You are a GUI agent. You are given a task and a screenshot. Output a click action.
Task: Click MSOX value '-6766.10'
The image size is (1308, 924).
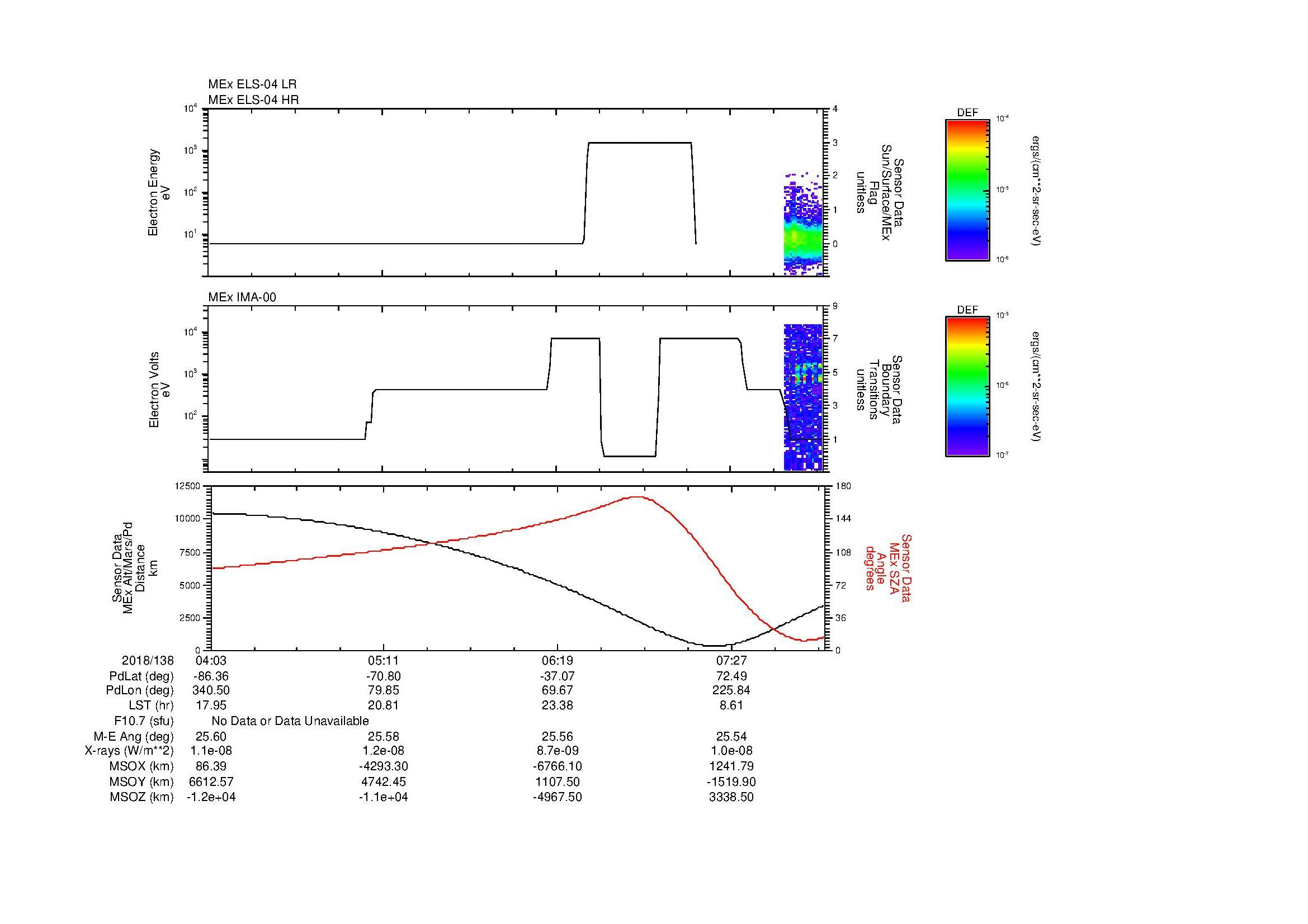pos(557,766)
